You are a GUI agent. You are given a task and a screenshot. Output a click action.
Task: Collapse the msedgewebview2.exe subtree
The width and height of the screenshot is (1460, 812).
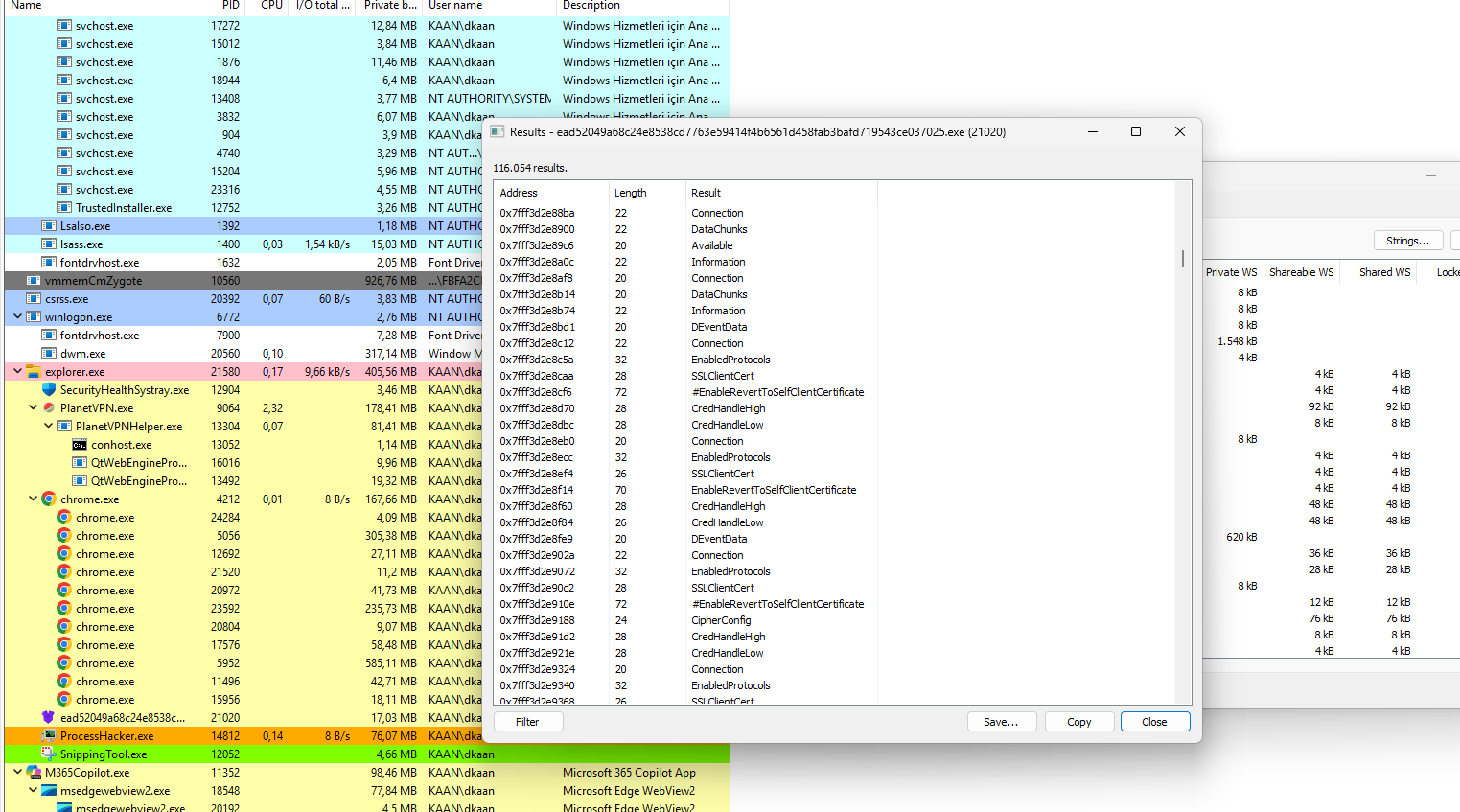point(33,791)
